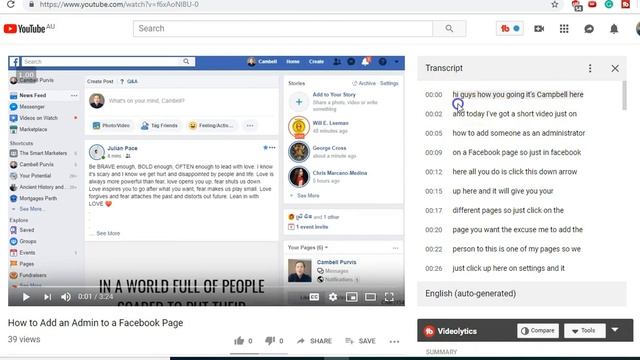
Task: Click the Videolytics logo icon
Action: [x=429, y=331]
